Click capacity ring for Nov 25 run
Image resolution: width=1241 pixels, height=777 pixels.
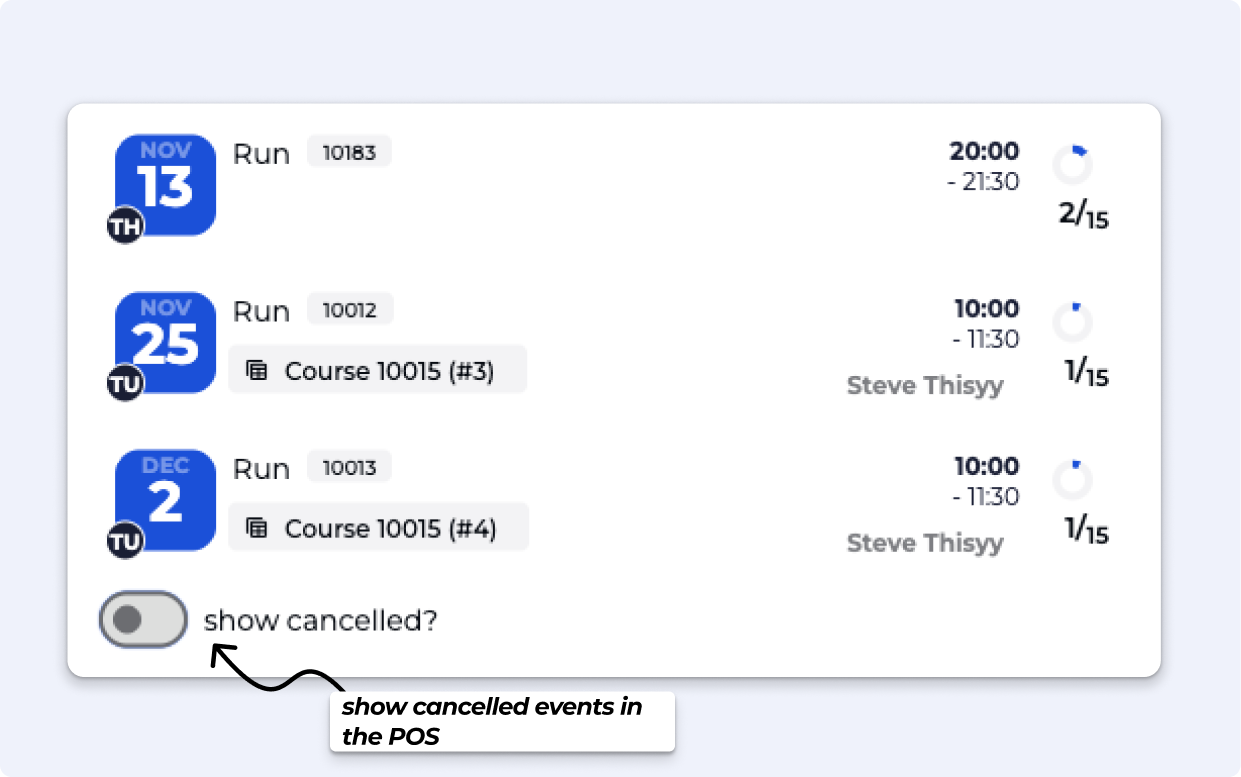click(x=1073, y=322)
